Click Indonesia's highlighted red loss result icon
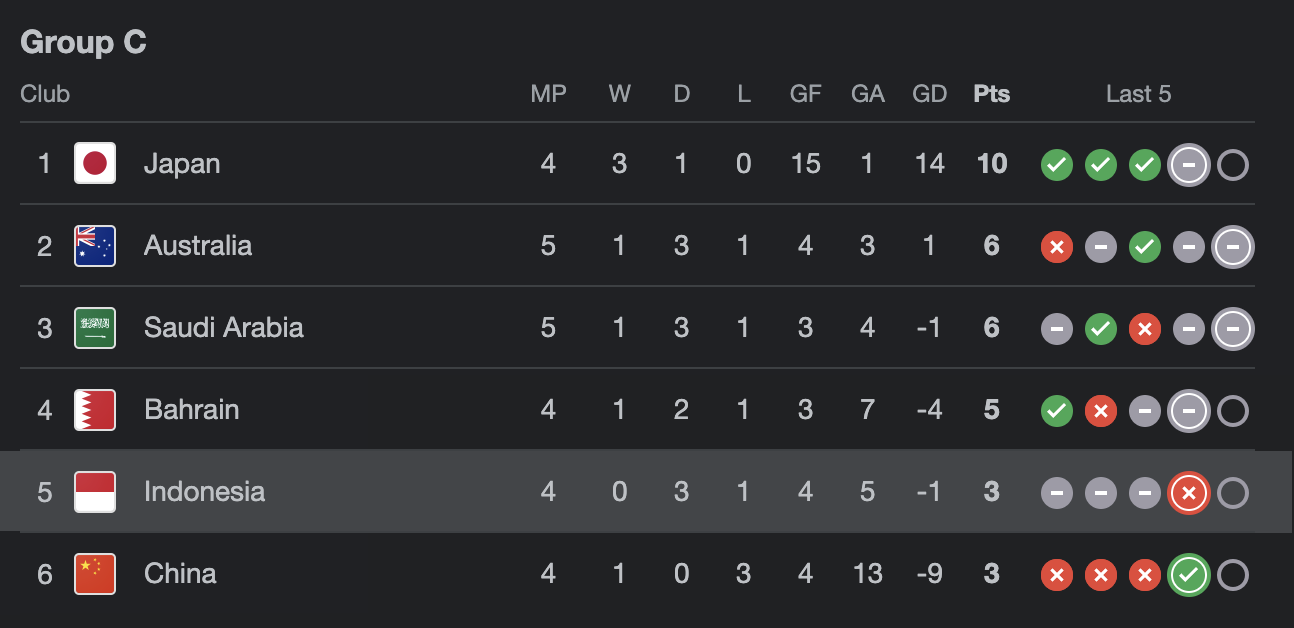The image size is (1294, 628). click(x=1189, y=493)
